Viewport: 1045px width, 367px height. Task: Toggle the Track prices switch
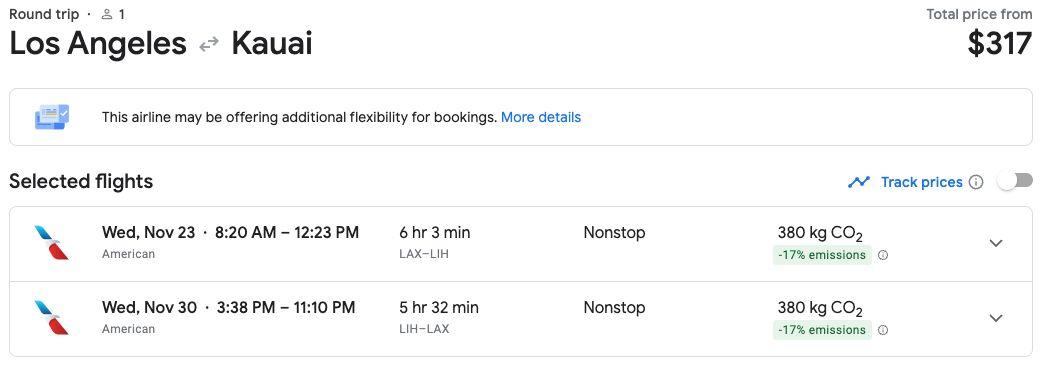click(1014, 181)
